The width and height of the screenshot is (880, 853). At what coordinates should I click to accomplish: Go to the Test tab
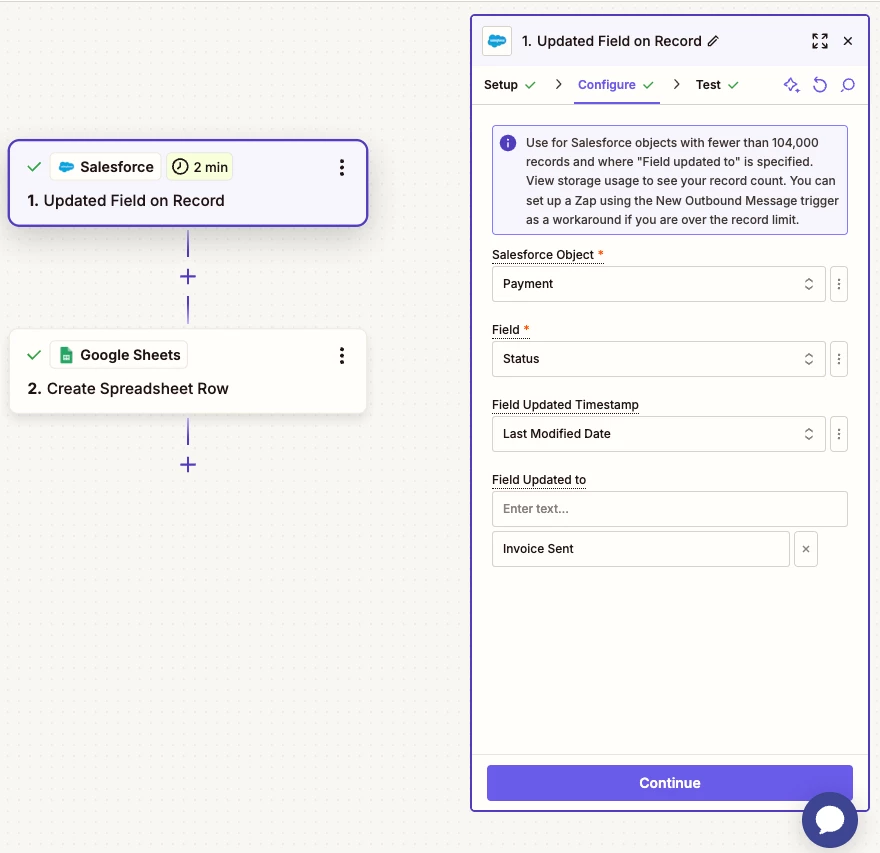pyautogui.click(x=717, y=85)
